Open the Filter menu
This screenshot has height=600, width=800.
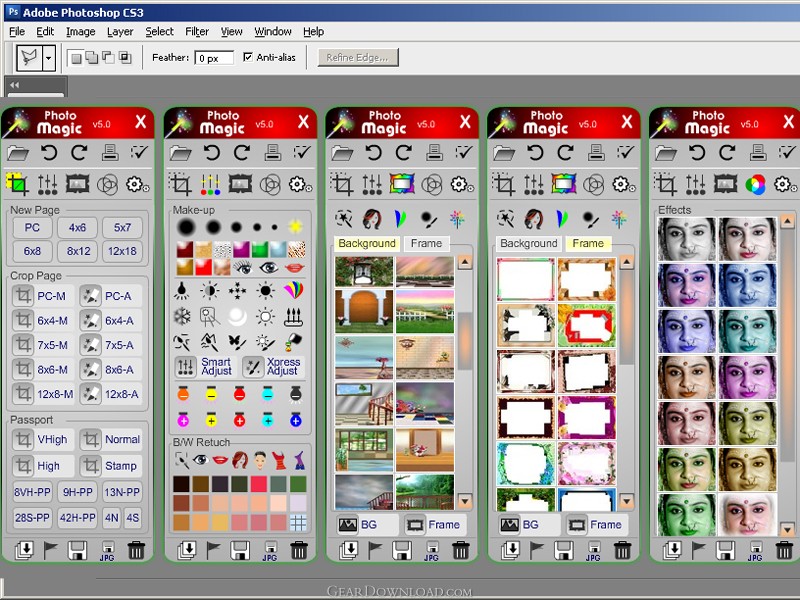pos(197,32)
